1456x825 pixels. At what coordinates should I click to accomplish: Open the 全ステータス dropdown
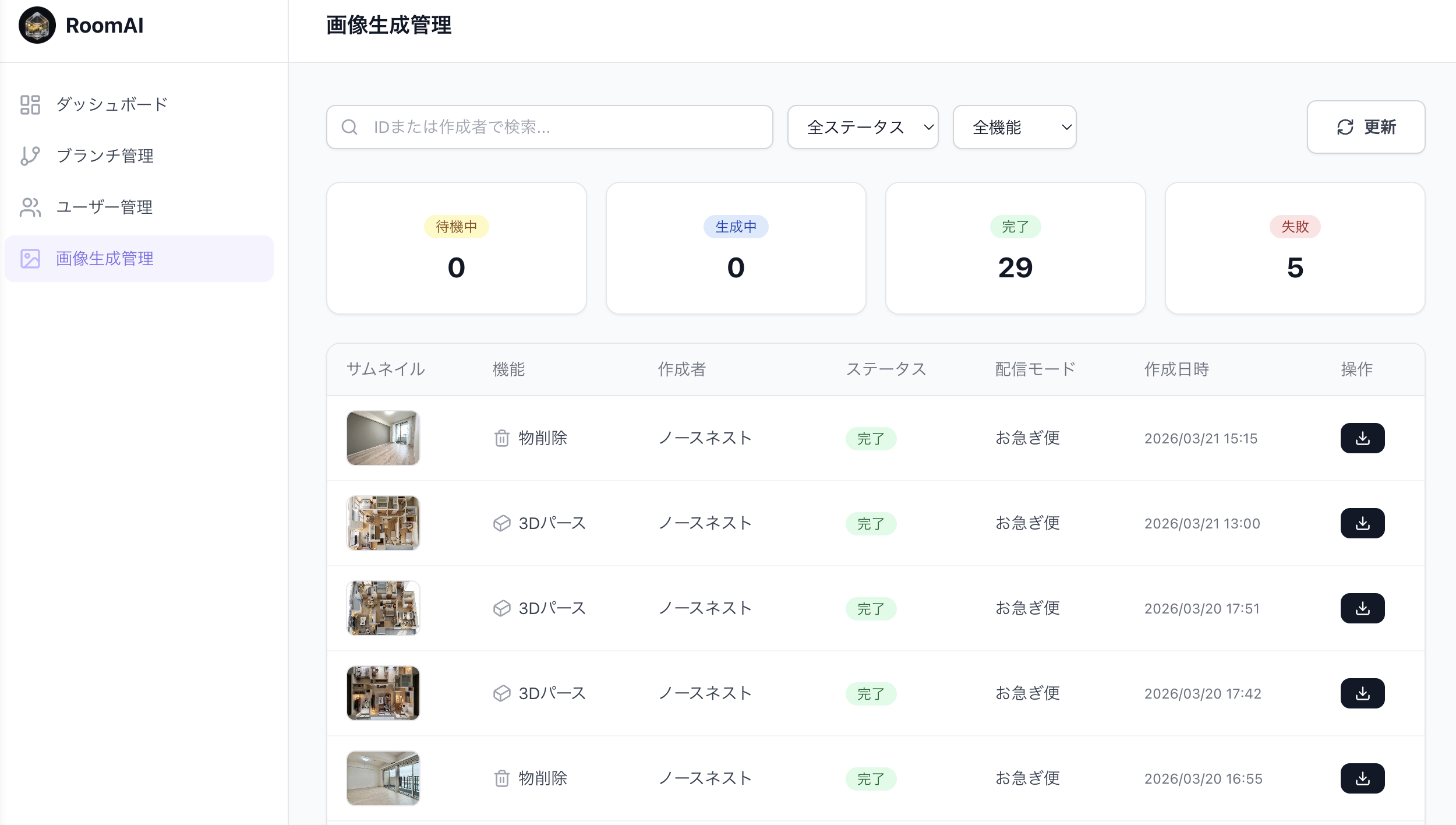pos(863,126)
